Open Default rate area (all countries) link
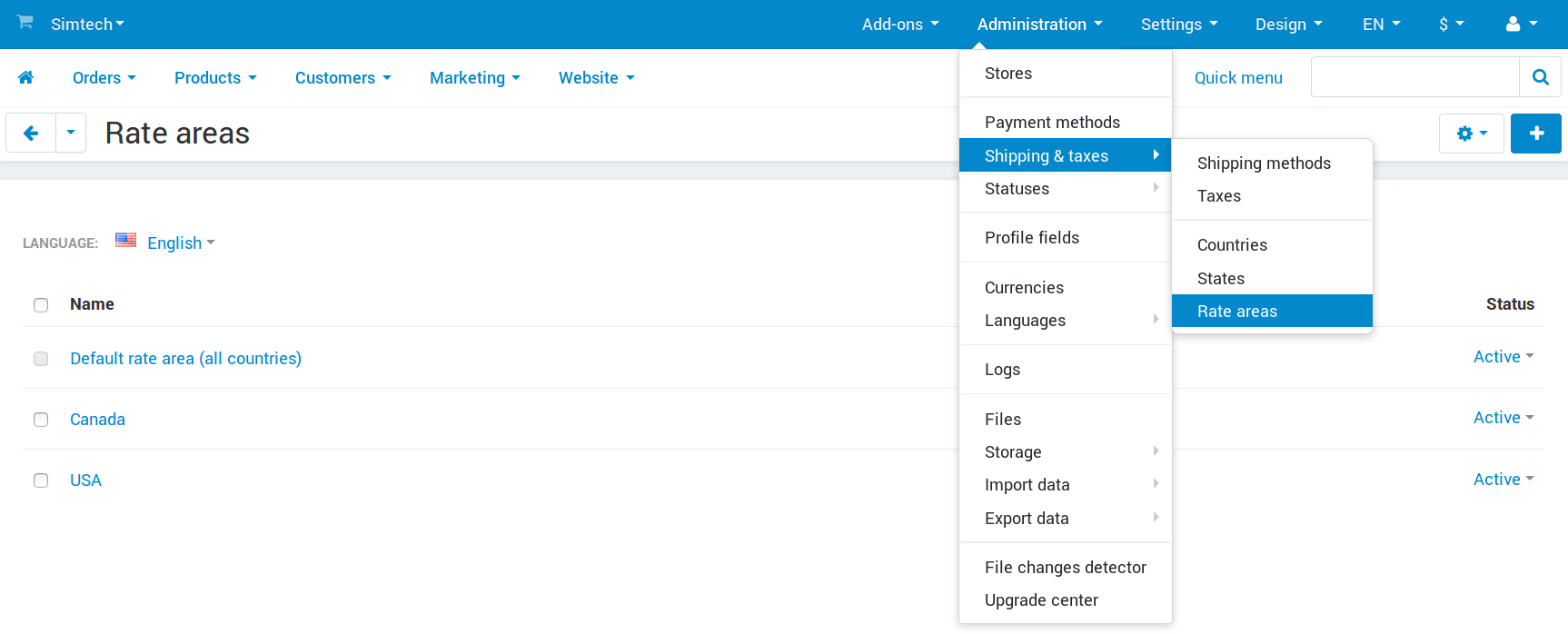1568x634 pixels. [x=185, y=359]
